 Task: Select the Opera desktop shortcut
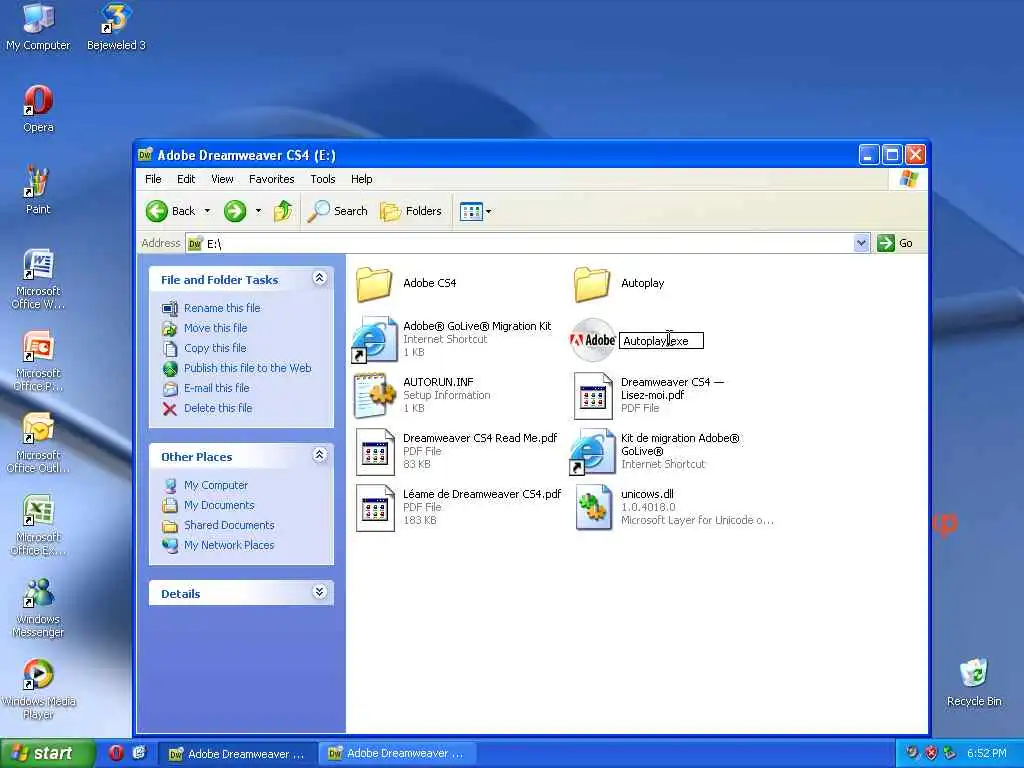click(38, 108)
